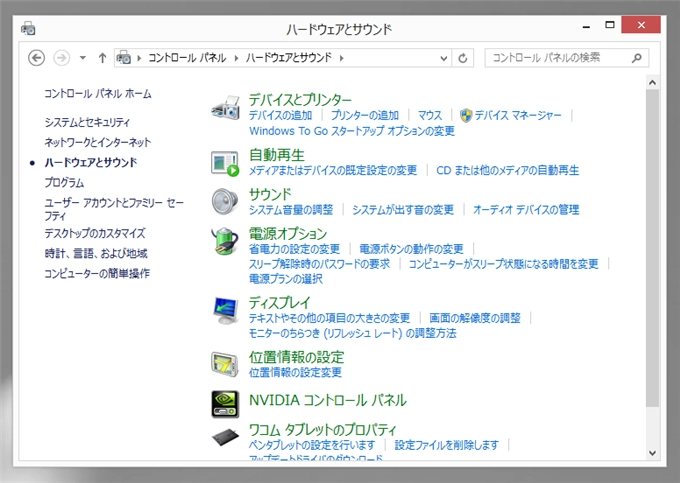Viewport: 680px width, 483px height.
Task: Open the マウス settings link
Action: tap(430, 115)
